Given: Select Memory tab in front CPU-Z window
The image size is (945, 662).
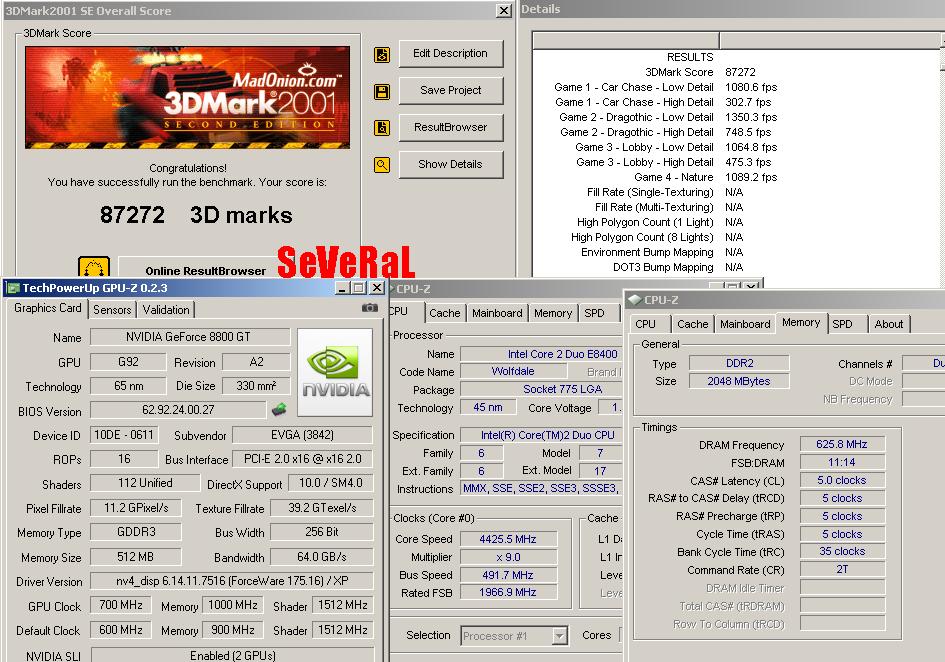Looking at the screenshot, I should click(x=801, y=323).
